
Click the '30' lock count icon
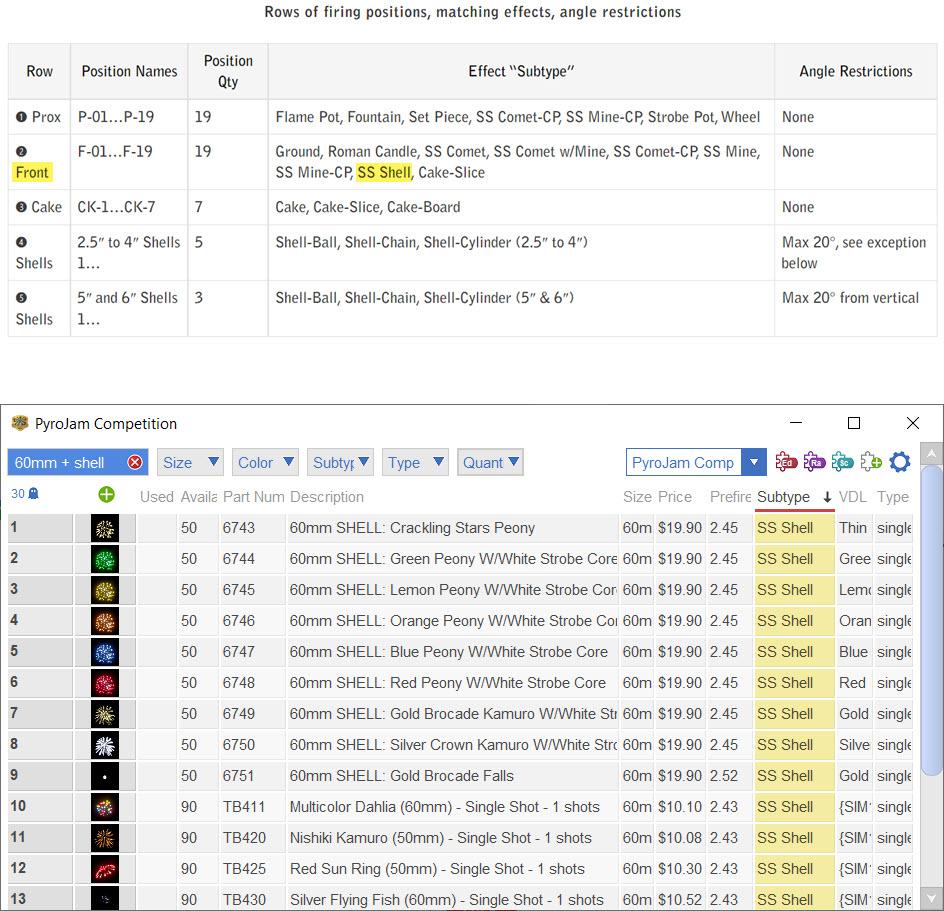pos(25,494)
